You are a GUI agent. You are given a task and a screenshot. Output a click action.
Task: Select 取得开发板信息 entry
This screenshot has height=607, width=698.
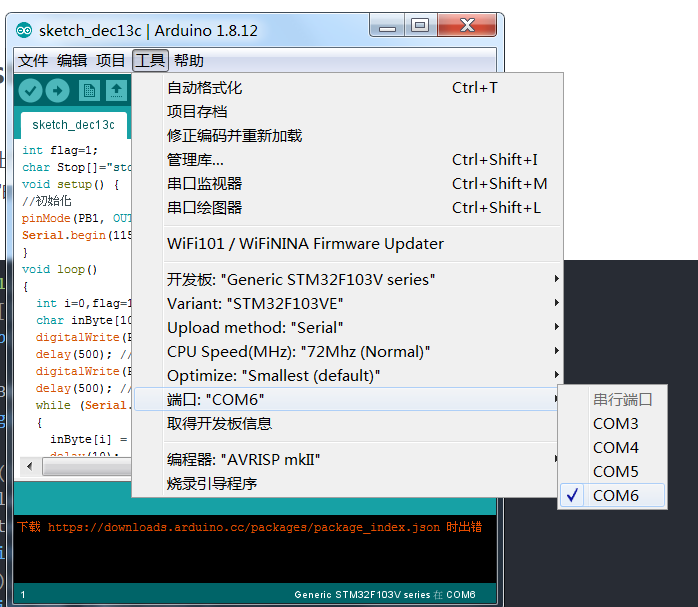(347, 424)
